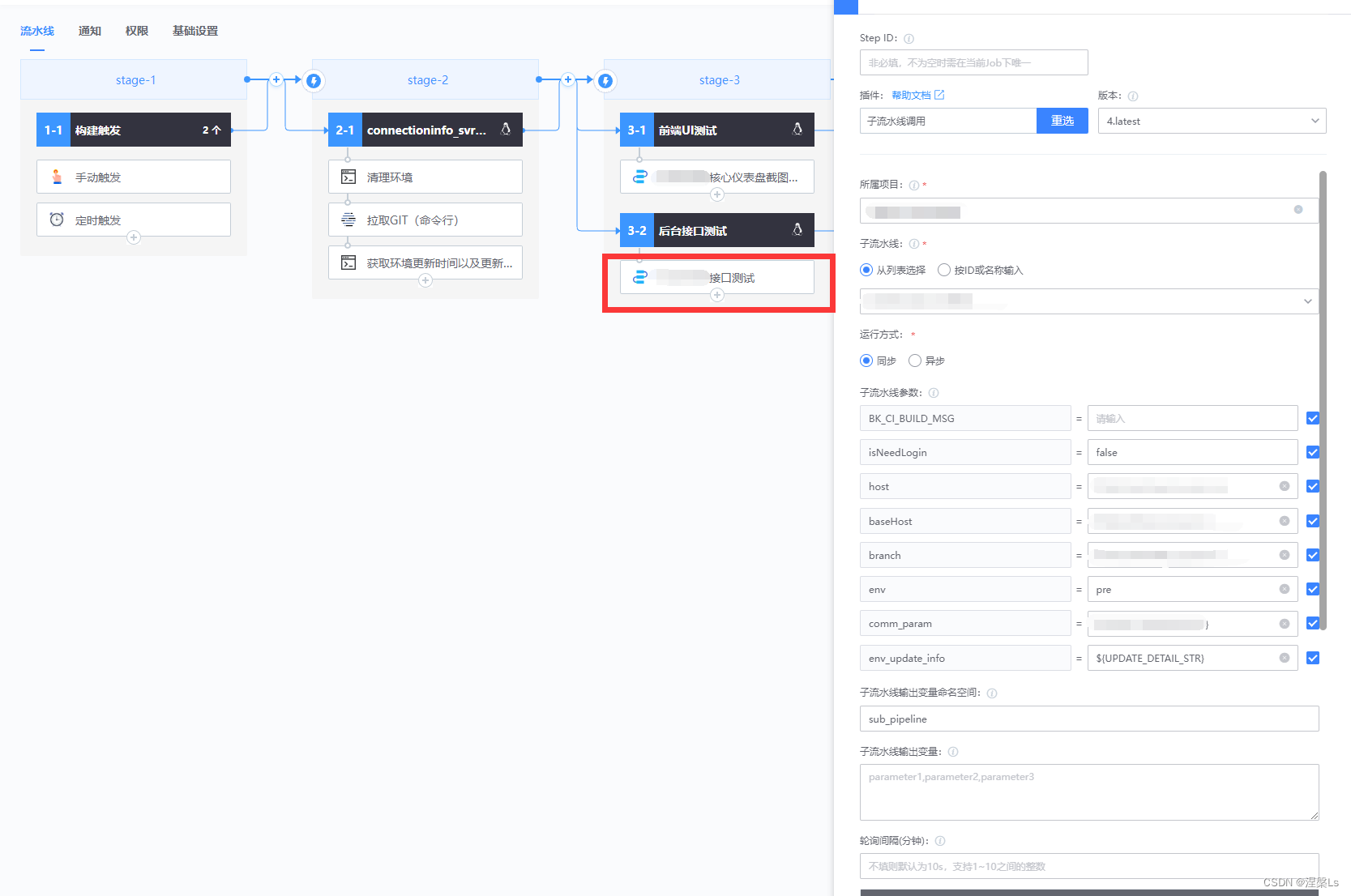Click the 版本 info icon
The height and width of the screenshot is (896, 1351).
[x=1133, y=96]
